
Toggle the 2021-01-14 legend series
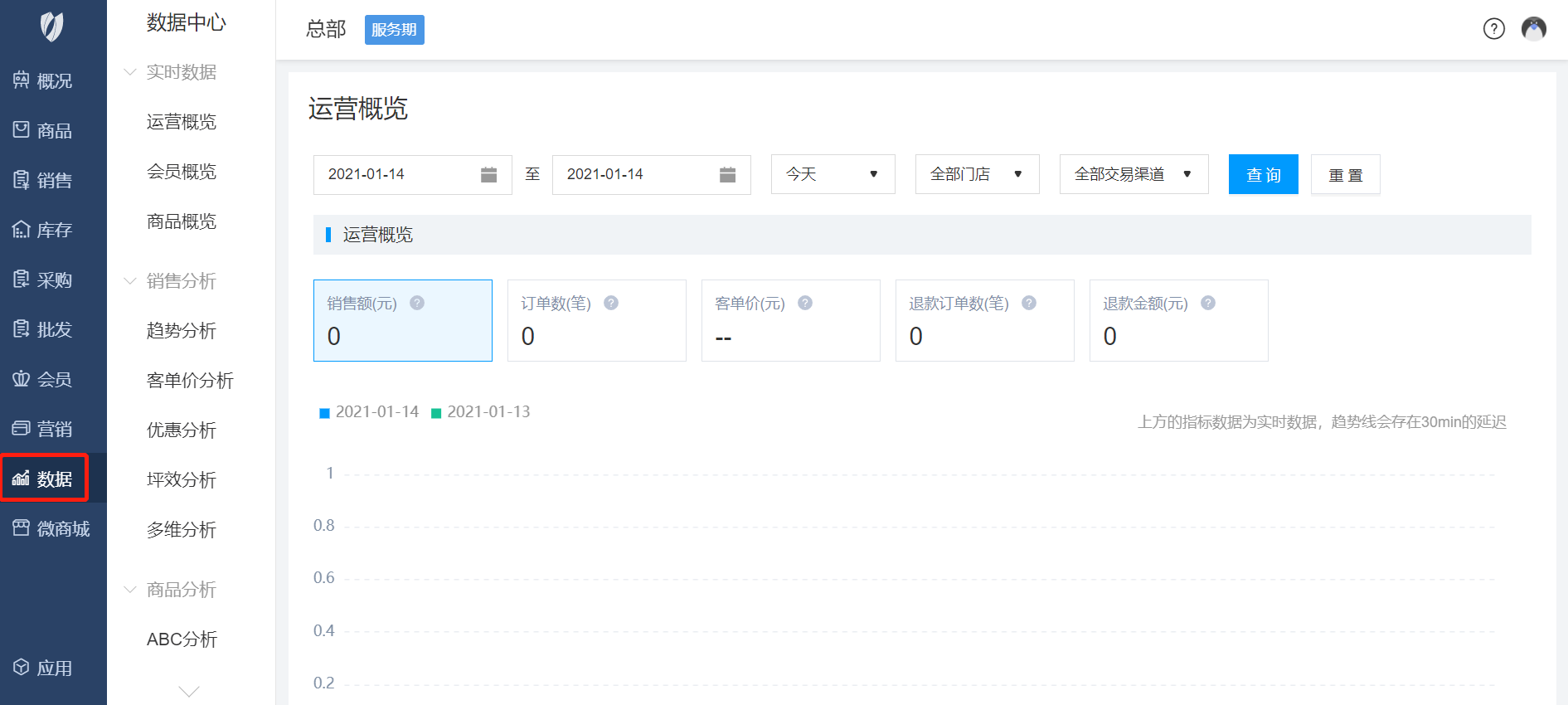(x=370, y=412)
